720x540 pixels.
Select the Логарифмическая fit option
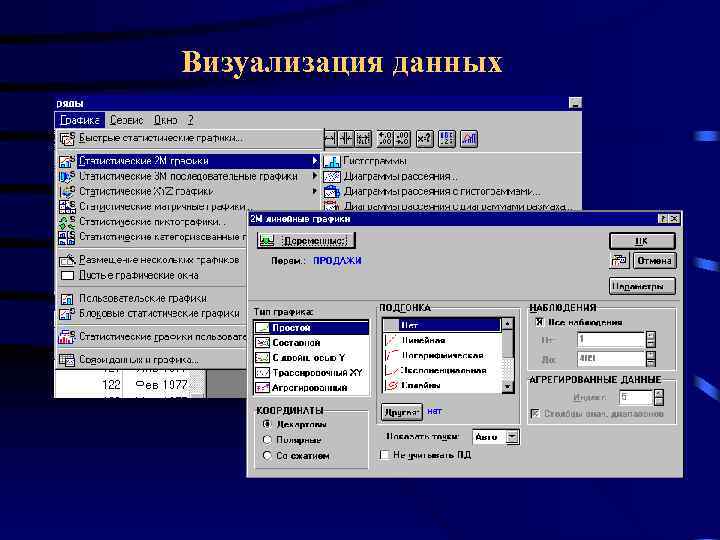click(x=442, y=355)
